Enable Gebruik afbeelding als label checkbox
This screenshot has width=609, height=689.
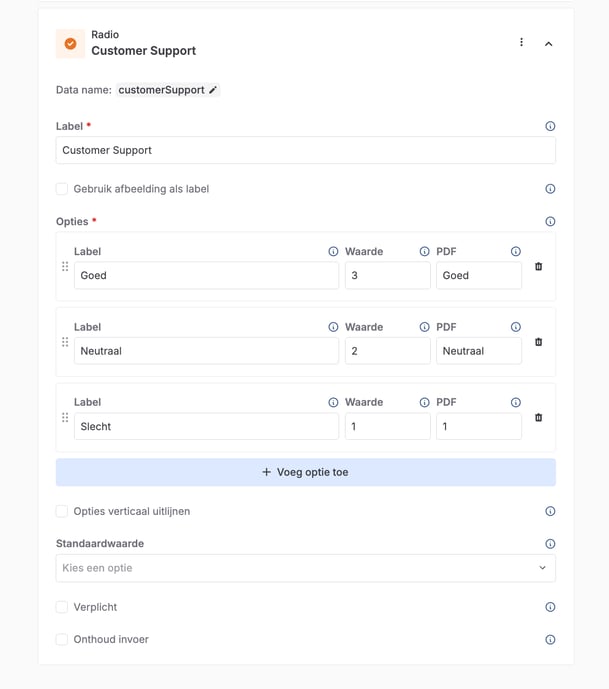coord(62,189)
